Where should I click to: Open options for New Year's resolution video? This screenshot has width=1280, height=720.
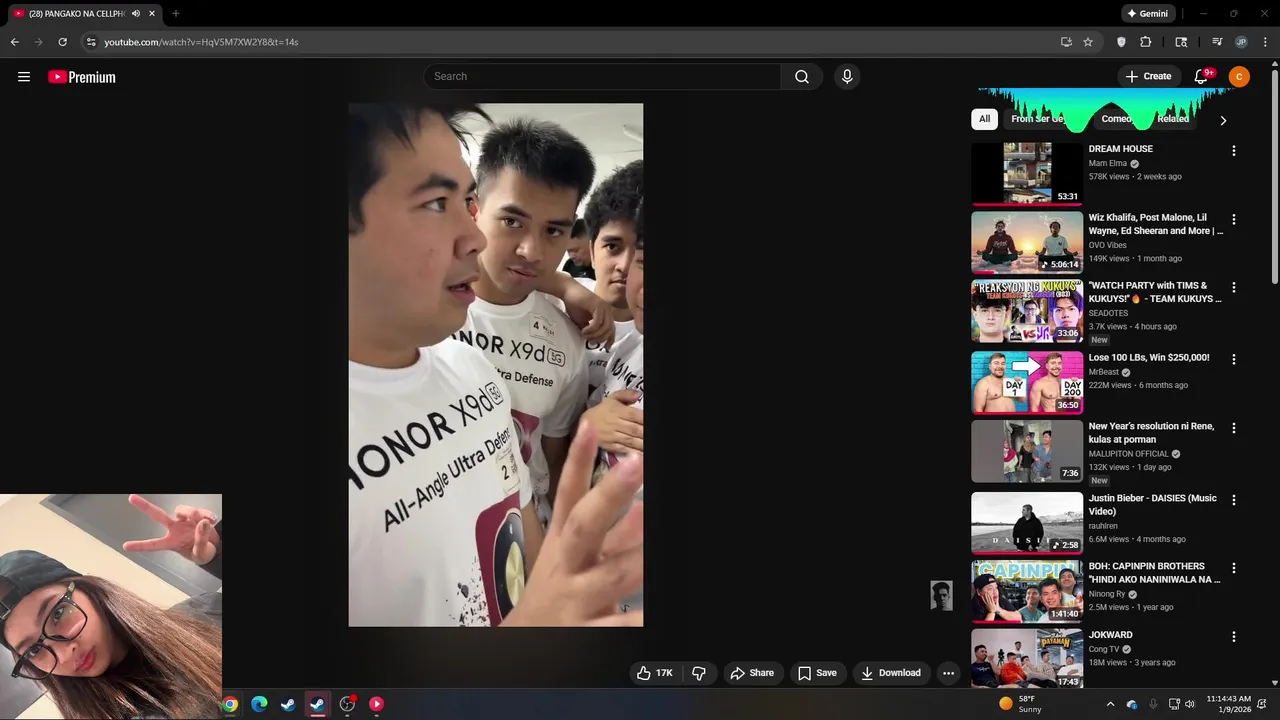pyautogui.click(x=1234, y=428)
